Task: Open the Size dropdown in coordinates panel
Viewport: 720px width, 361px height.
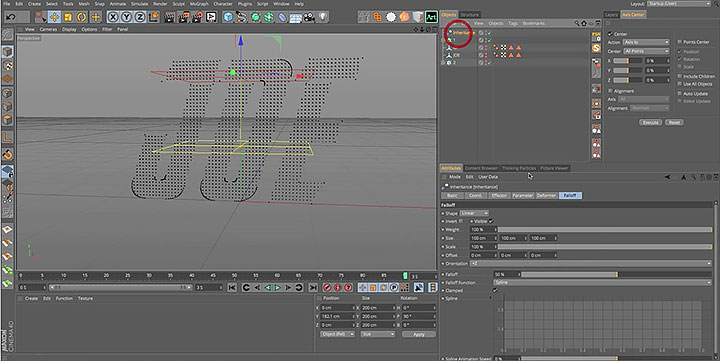Action: point(378,334)
